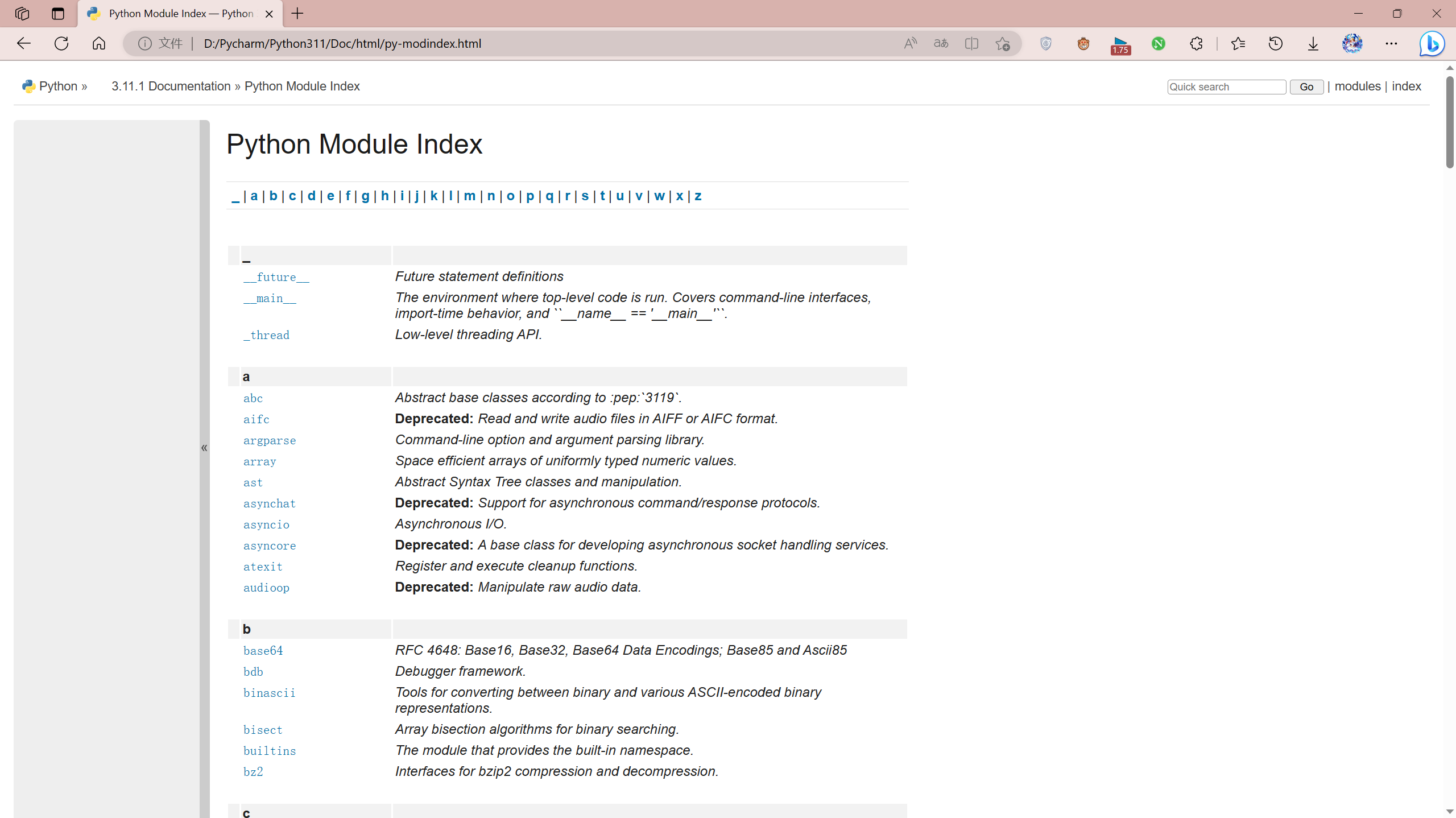The height and width of the screenshot is (818, 1456).
Task: Open the monkey face extension icon
Action: (1083, 43)
